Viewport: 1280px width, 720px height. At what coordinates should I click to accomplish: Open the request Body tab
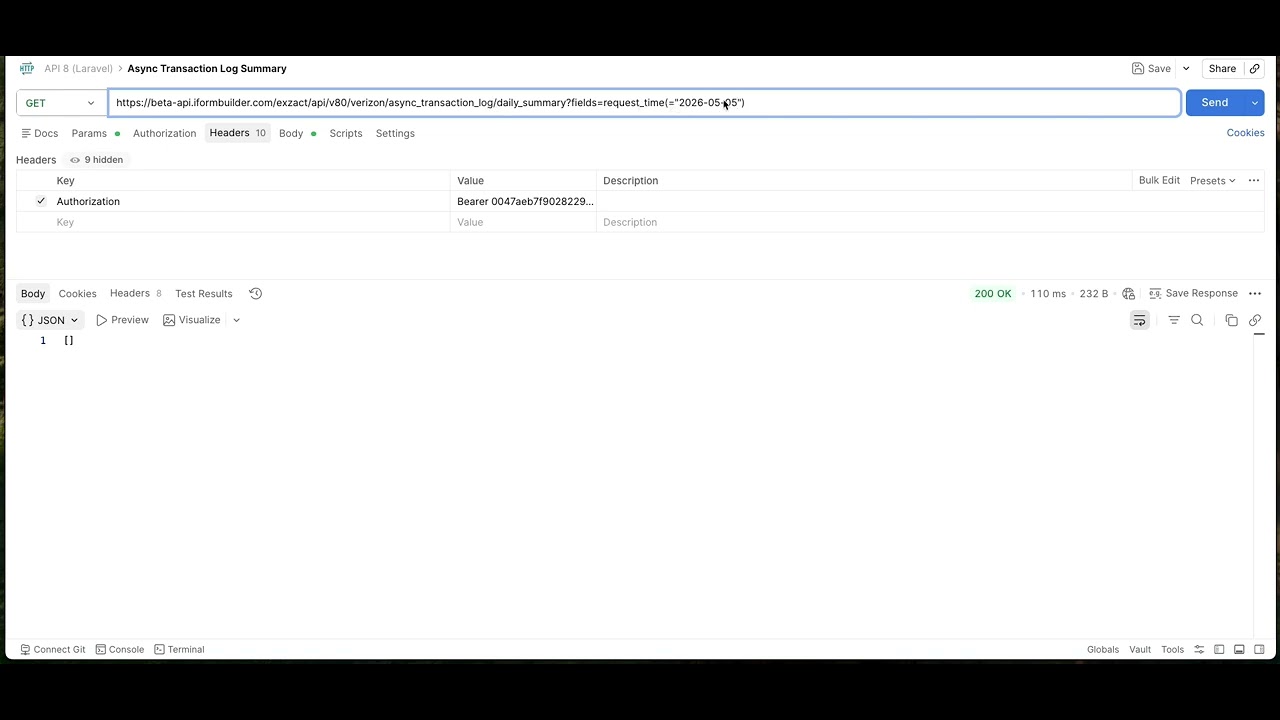[297, 133]
